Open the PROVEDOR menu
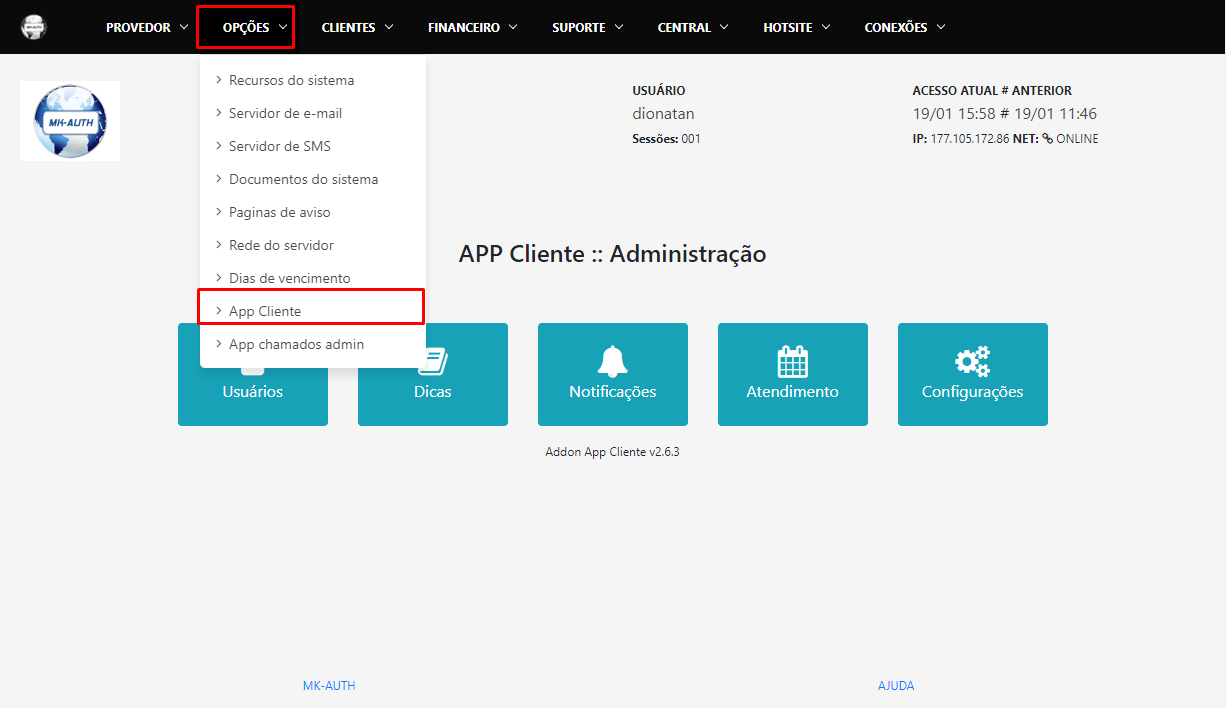1226x708 pixels. 138,27
